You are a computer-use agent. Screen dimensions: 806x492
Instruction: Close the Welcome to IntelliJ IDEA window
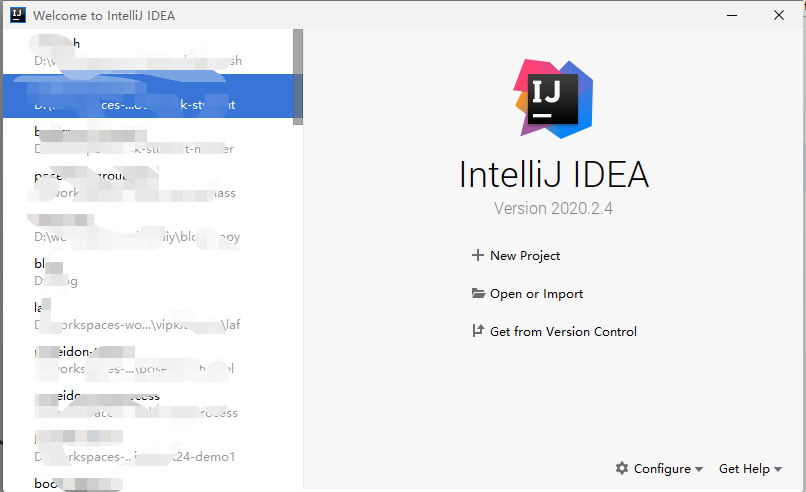(x=779, y=15)
